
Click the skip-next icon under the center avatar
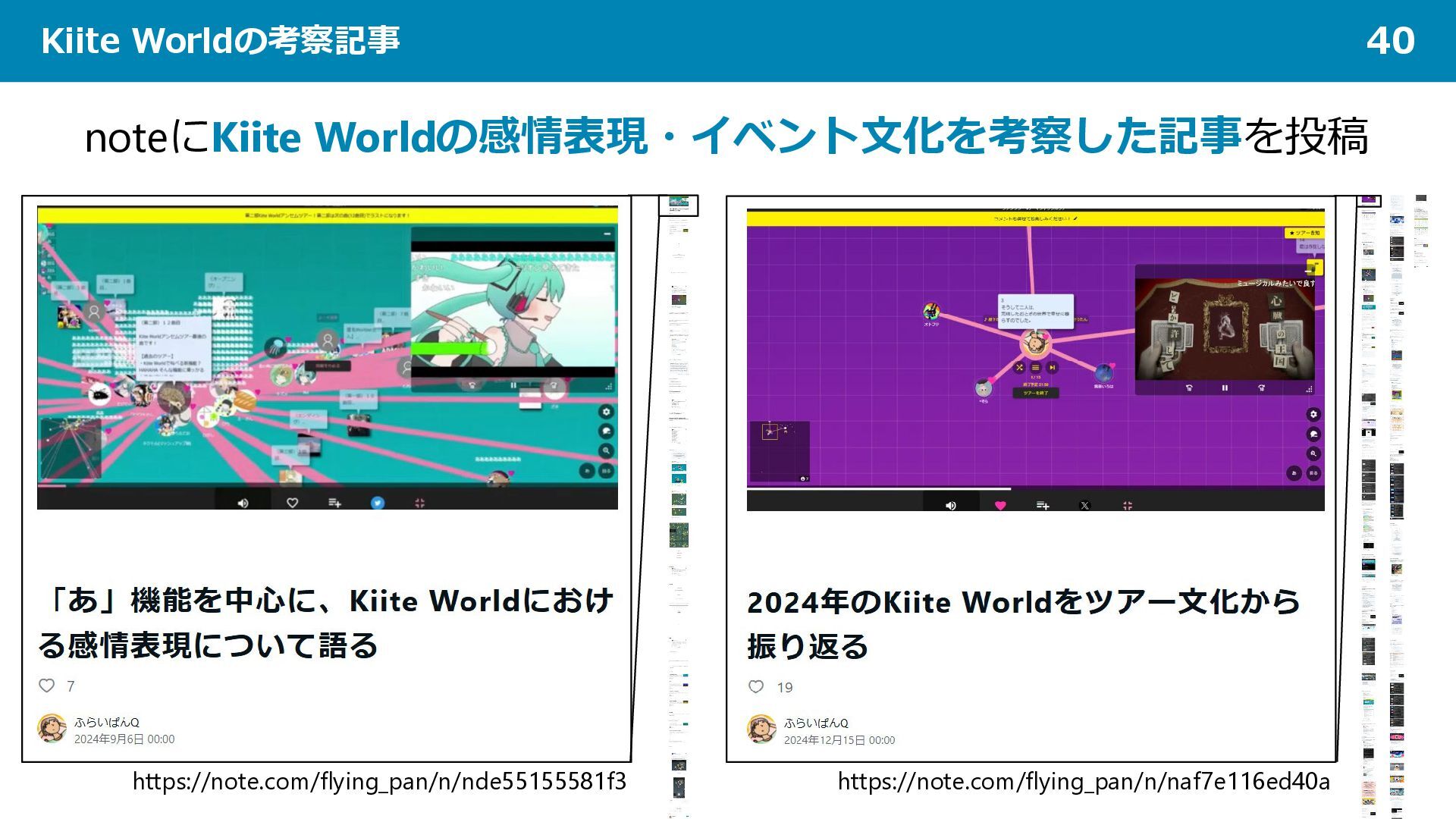tap(1052, 368)
